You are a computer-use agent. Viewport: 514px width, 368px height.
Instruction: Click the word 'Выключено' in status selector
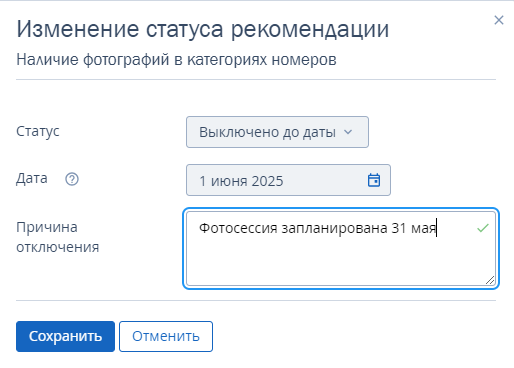click(239, 132)
